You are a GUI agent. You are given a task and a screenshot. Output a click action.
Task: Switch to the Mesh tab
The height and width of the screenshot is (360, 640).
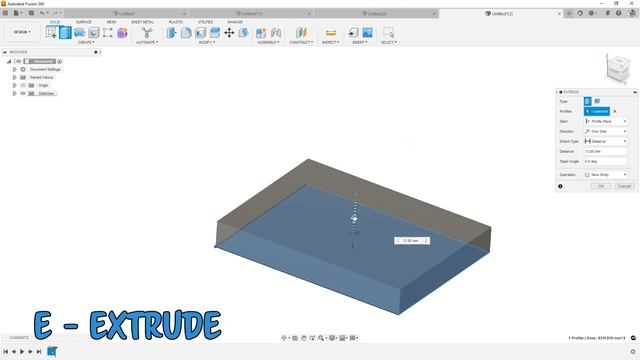click(x=111, y=22)
